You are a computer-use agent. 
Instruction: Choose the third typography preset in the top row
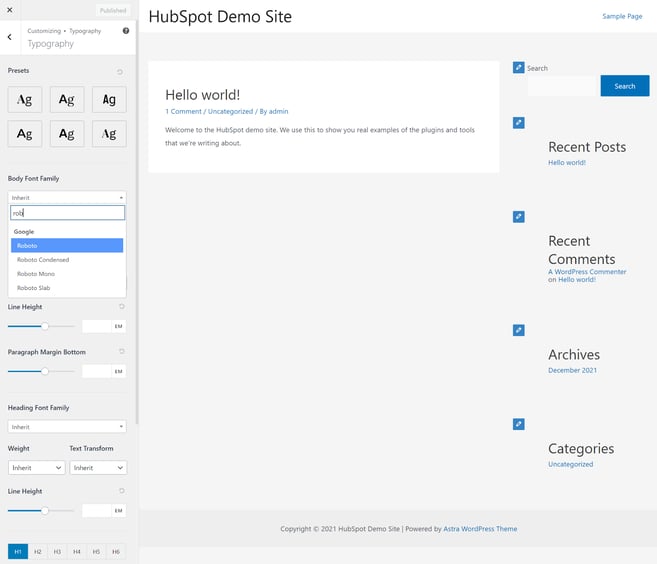pos(109,99)
